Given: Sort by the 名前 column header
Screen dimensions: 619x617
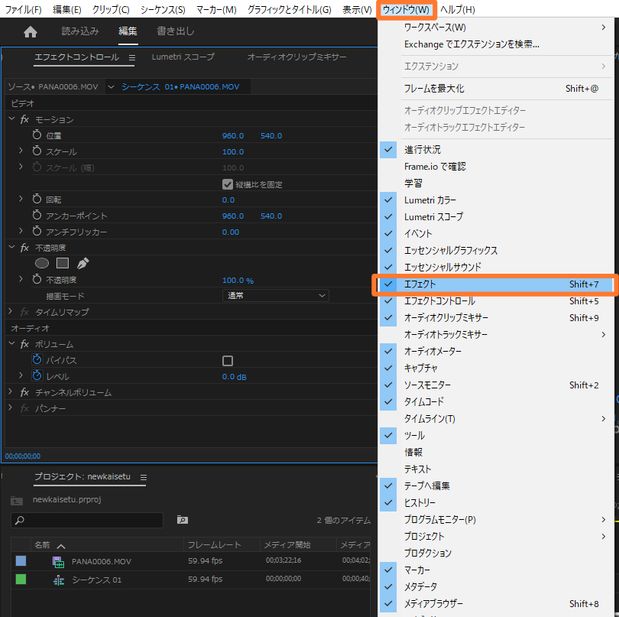Looking at the screenshot, I should click(x=42, y=545).
